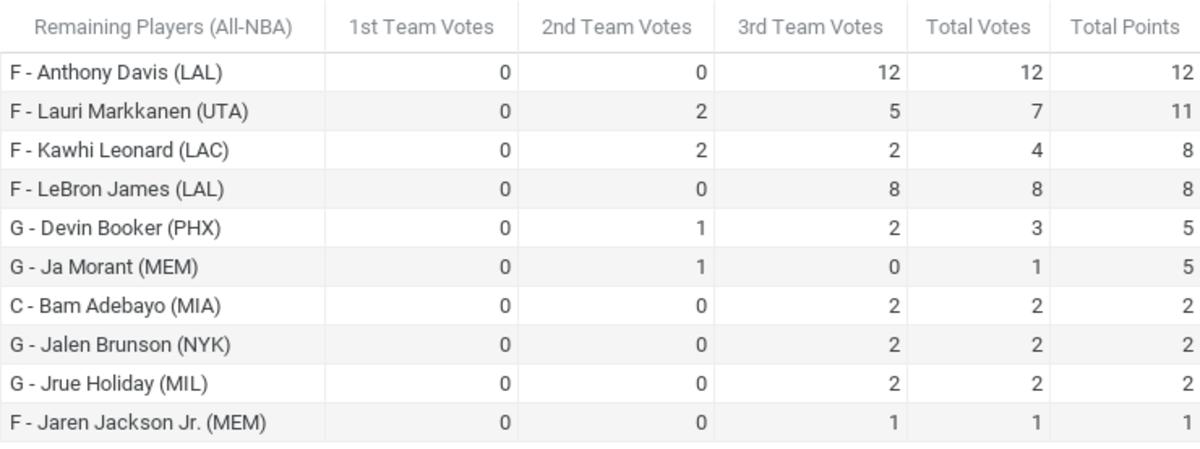Click the 3rd Team Votes header
This screenshot has height=449, width=1200.
810,27
